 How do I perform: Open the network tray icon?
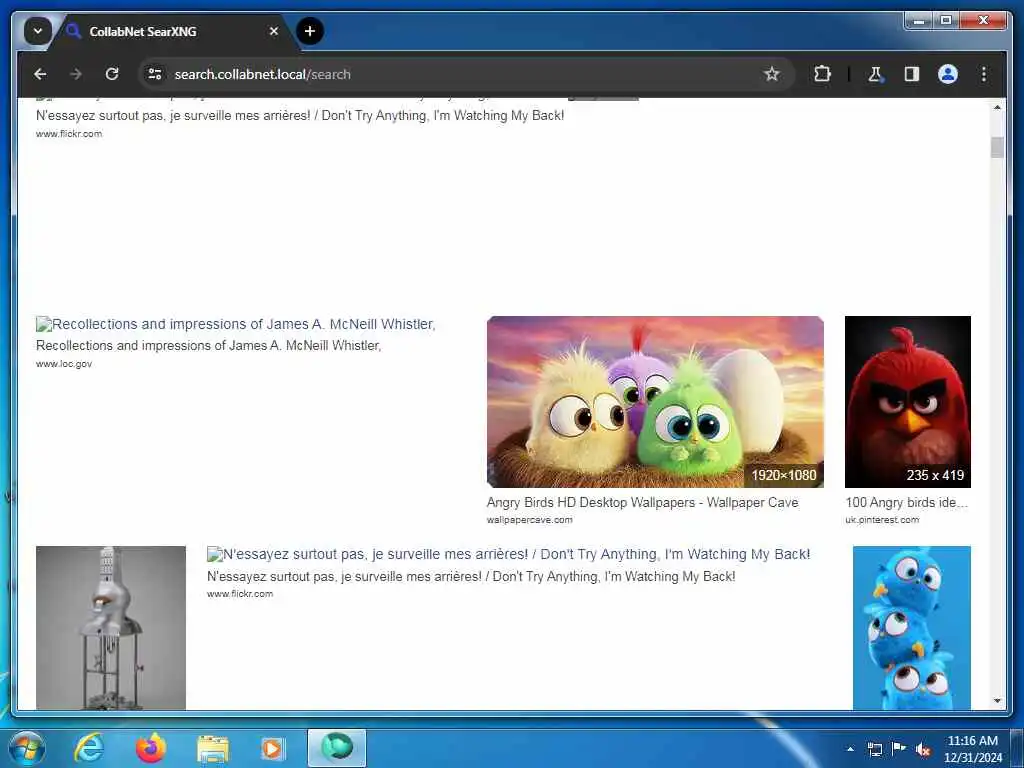(x=874, y=749)
